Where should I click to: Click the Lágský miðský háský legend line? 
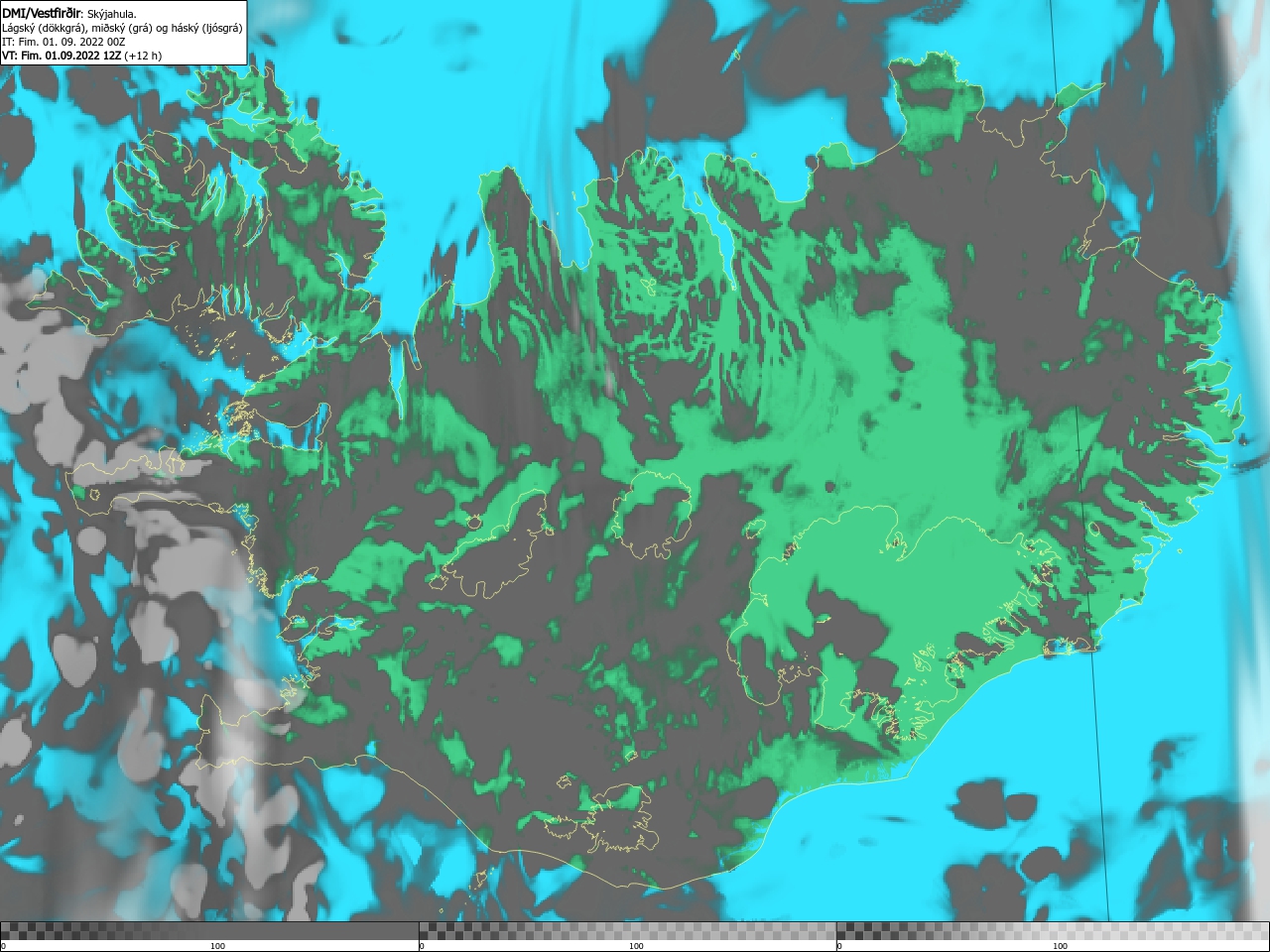122,28
